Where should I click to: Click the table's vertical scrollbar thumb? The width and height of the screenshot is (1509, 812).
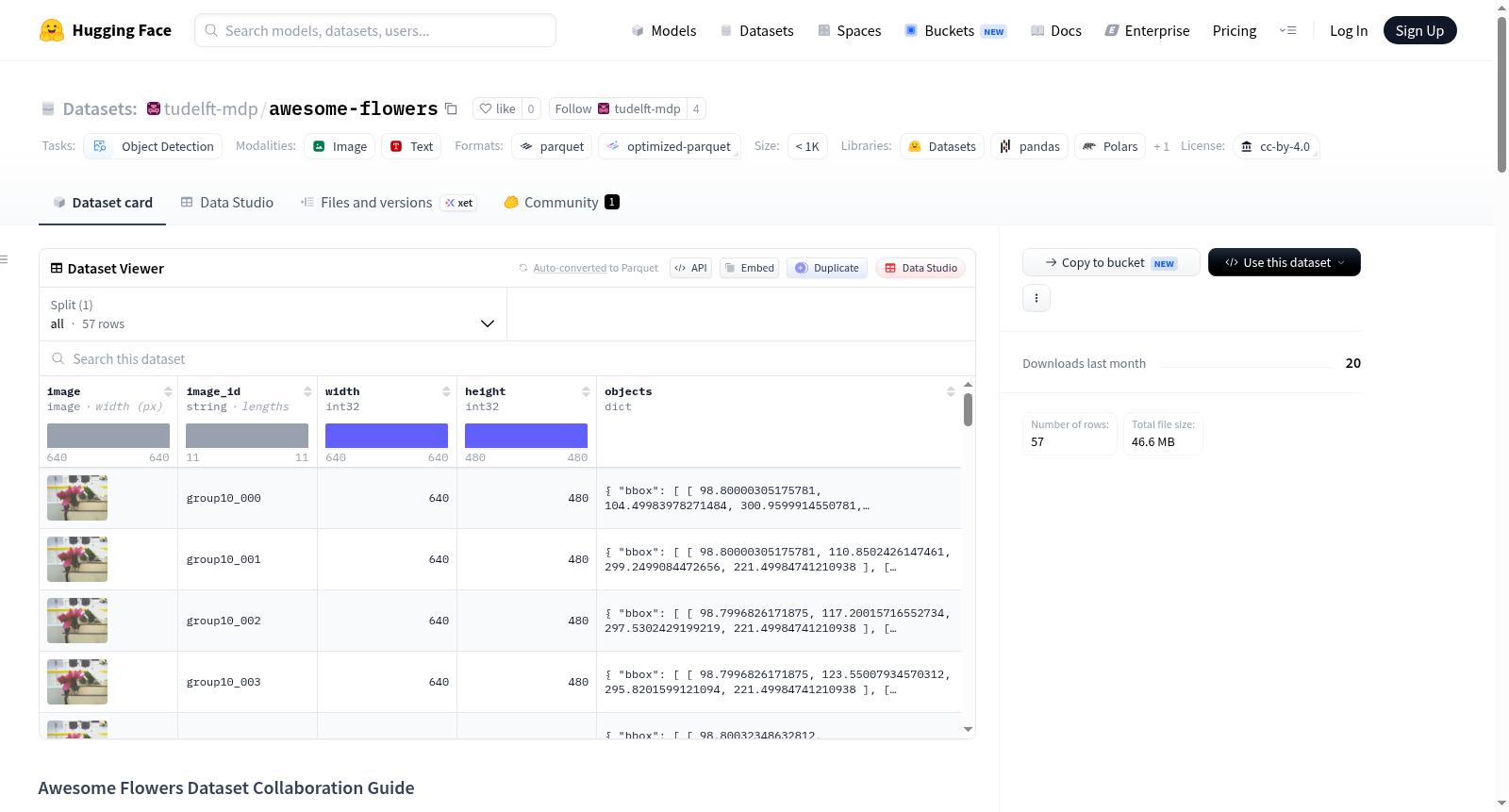pos(968,409)
